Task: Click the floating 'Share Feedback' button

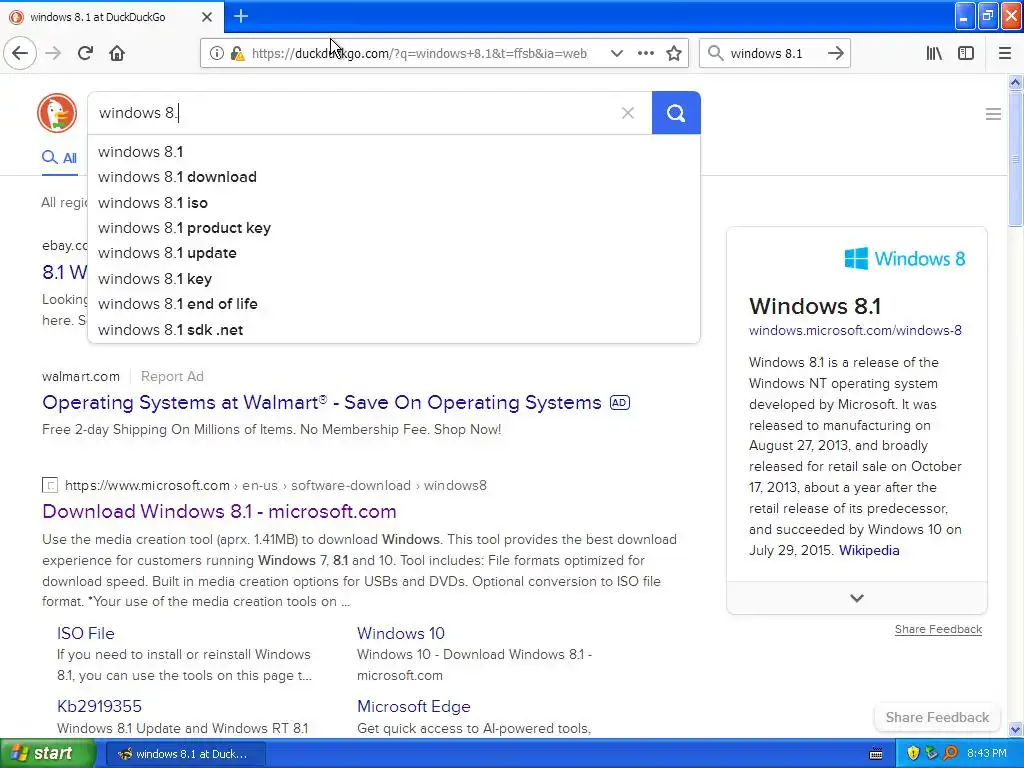Action: coord(937,718)
